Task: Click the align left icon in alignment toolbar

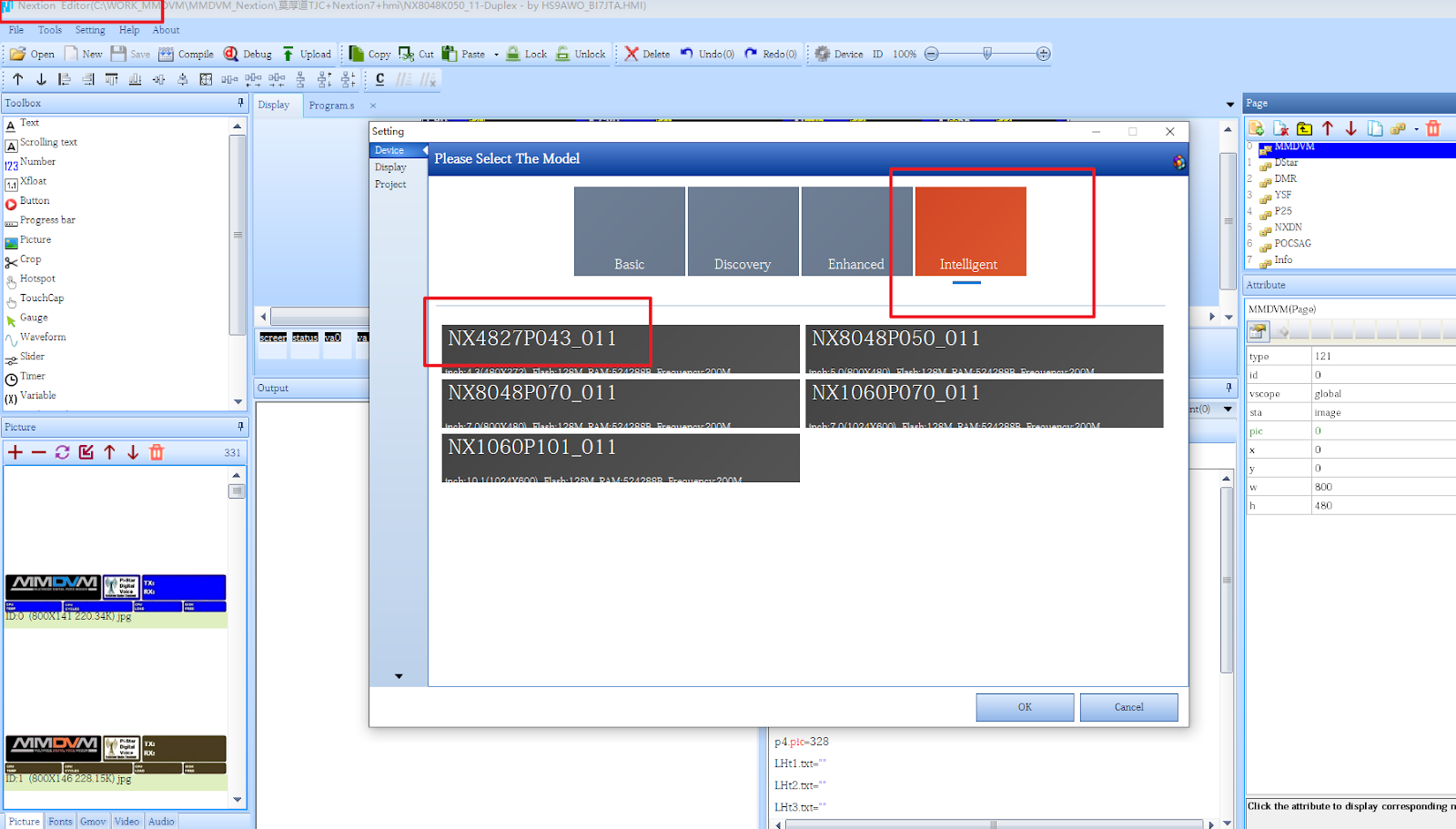Action: 65,79
